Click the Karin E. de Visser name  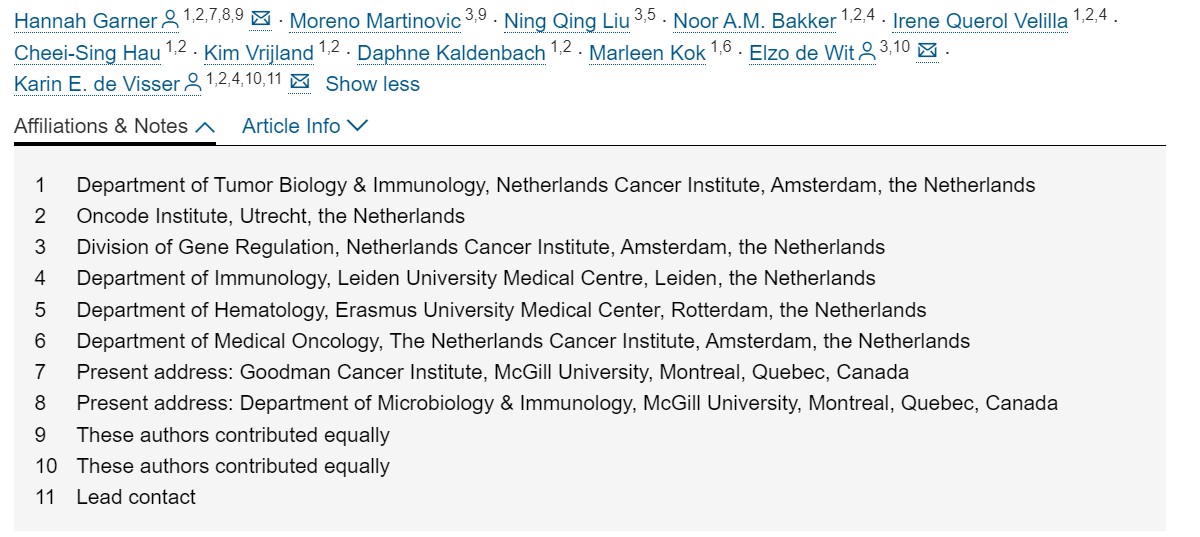coord(97,84)
